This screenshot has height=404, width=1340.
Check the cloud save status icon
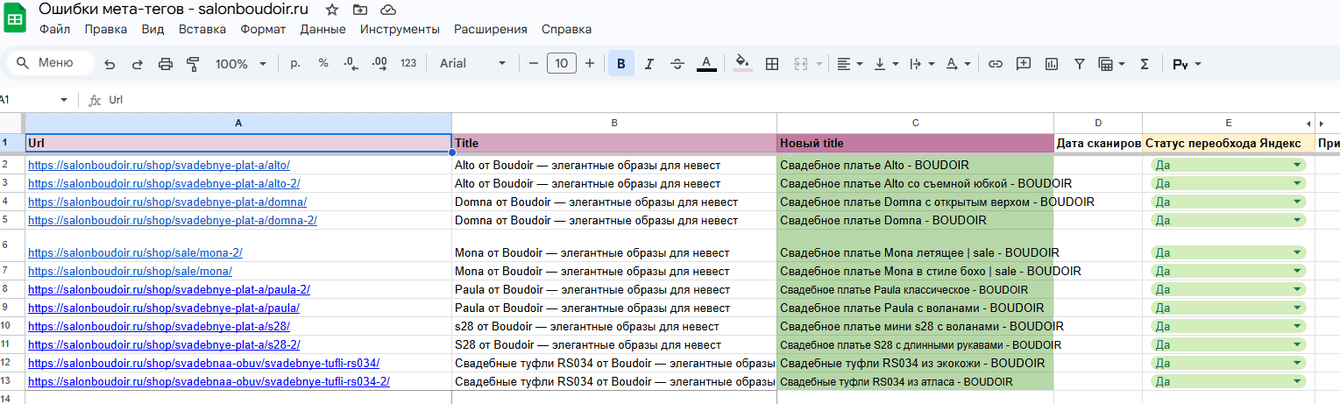click(x=388, y=9)
